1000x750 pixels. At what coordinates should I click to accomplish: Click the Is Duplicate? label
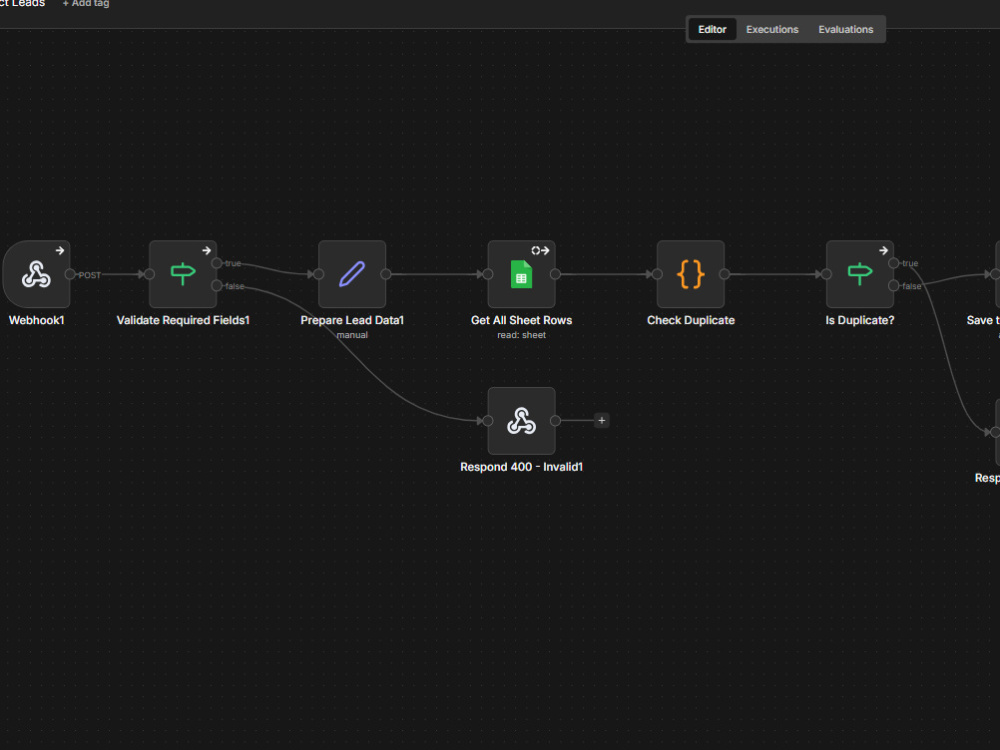coord(860,320)
